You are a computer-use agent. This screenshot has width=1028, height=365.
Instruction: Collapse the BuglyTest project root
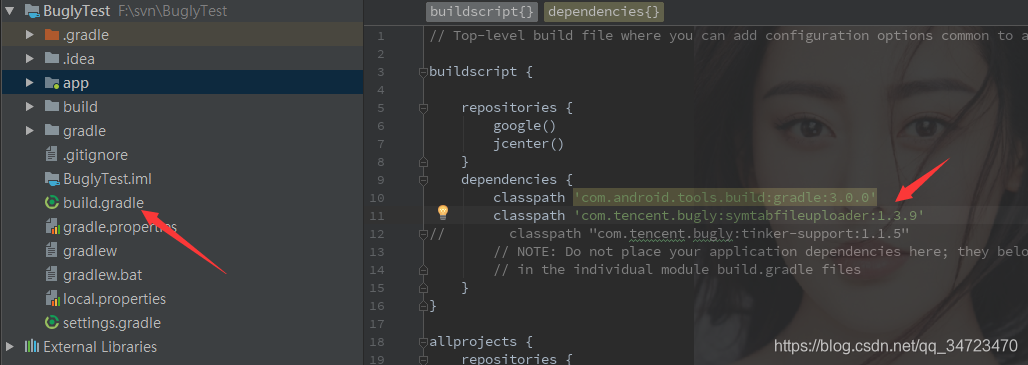[x=10, y=11]
